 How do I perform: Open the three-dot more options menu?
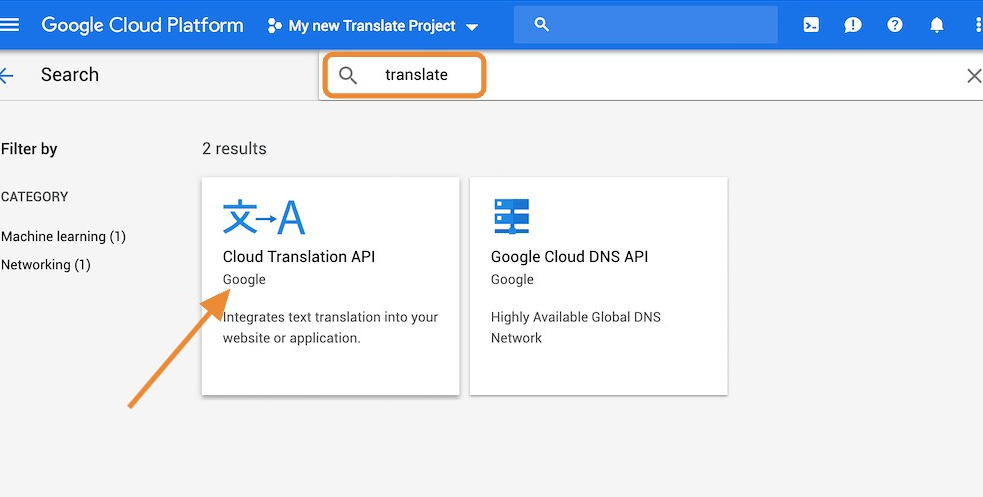point(977,25)
